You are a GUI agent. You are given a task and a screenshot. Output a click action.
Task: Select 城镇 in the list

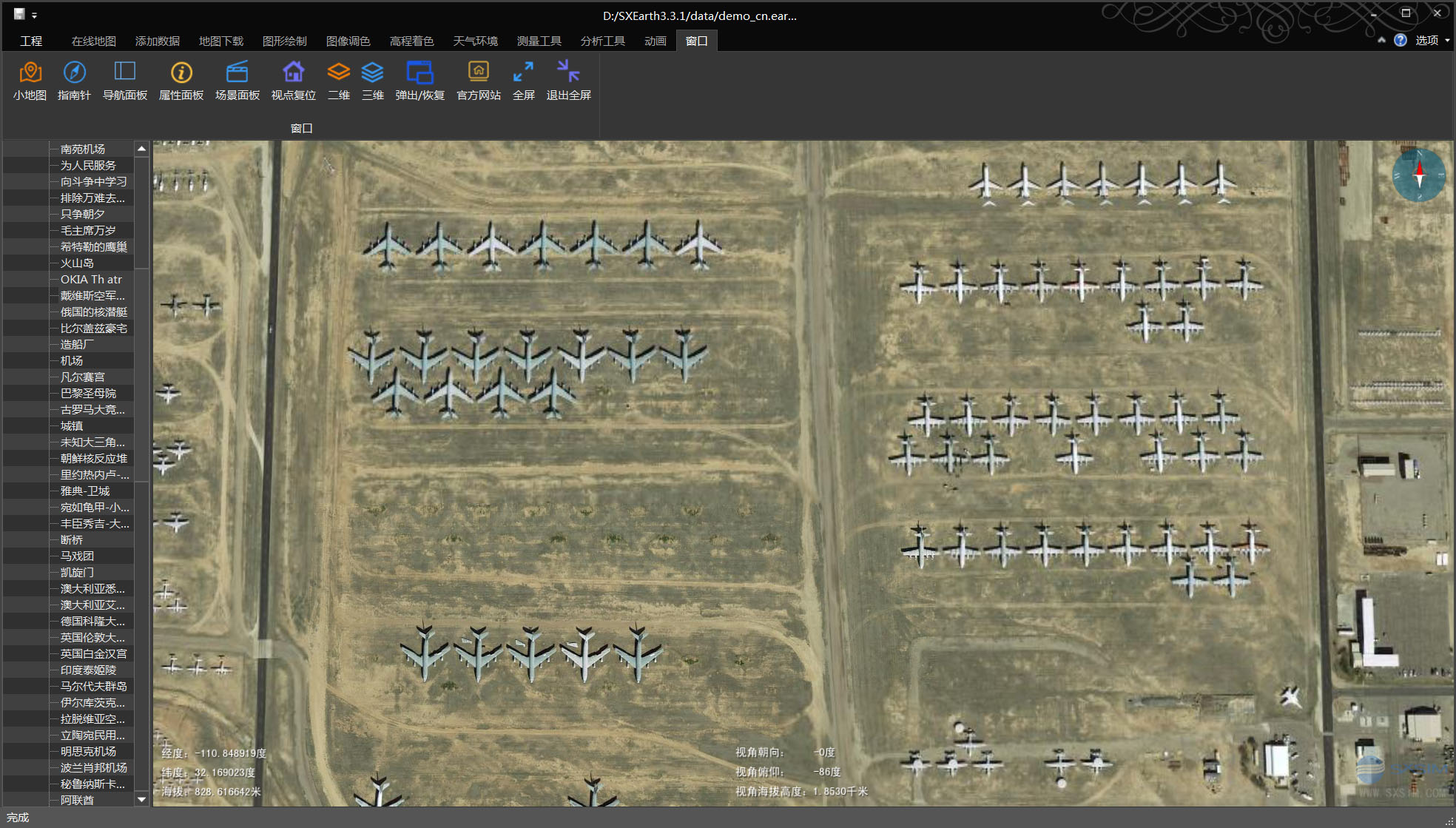[x=72, y=425]
